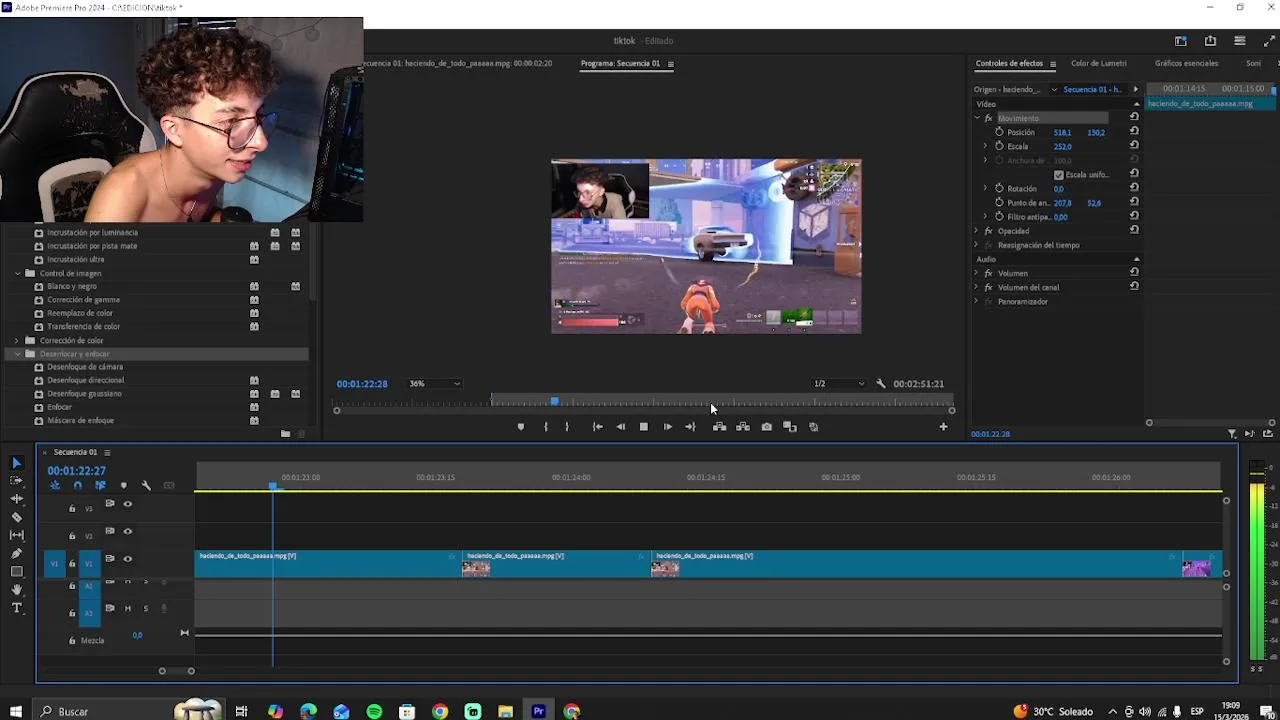Open Quick Export share icon
Screen dimensions: 1280x720
(1210, 41)
